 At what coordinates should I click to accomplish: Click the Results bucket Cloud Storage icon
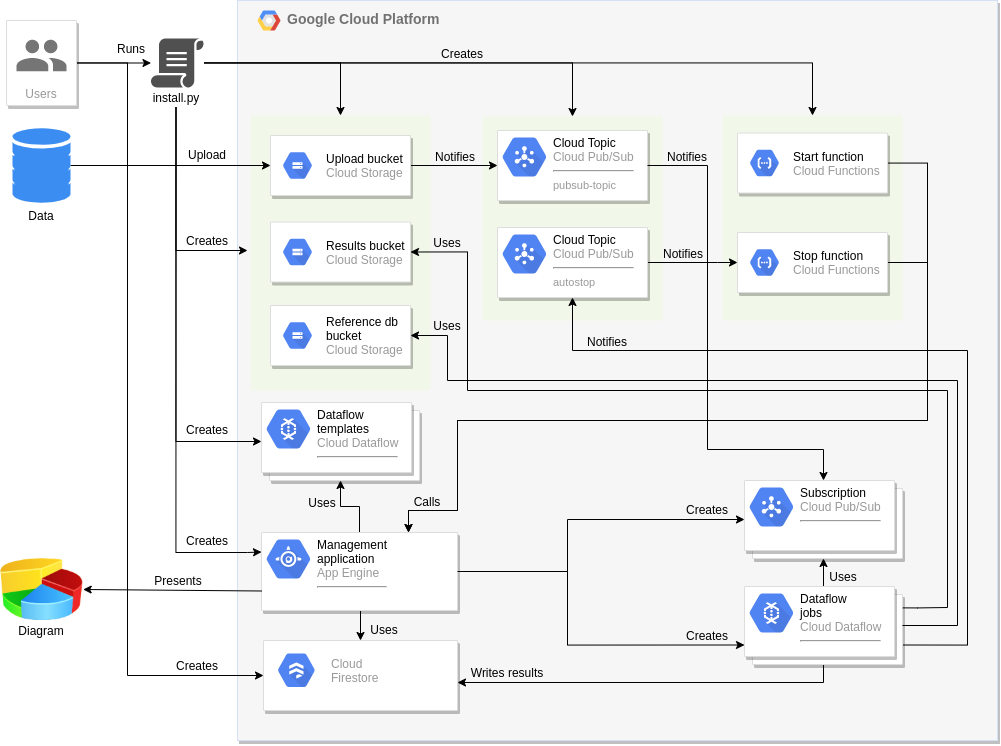(297, 252)
